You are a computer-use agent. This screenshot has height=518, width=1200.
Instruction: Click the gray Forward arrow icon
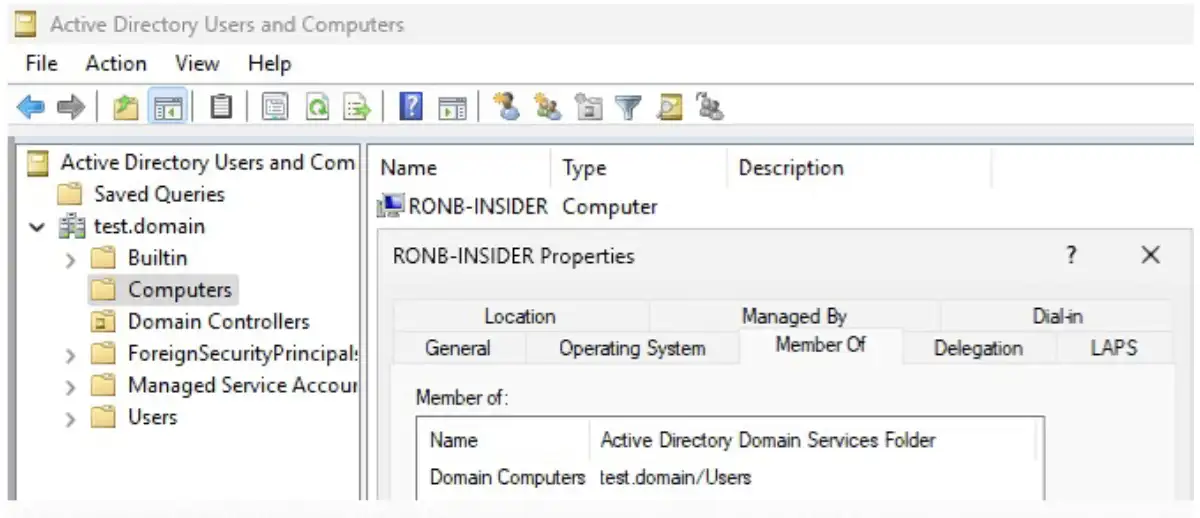70,106
